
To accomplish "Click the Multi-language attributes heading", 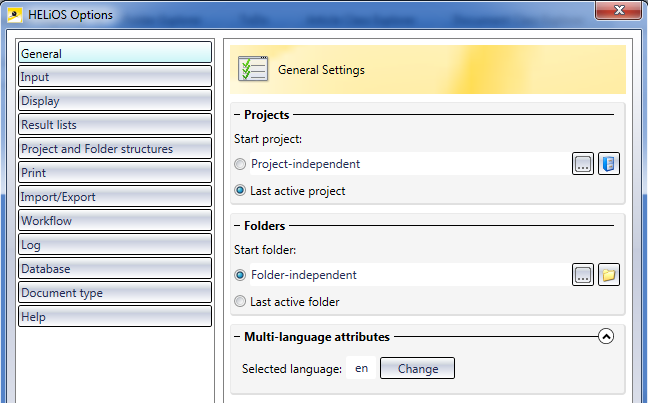I will [317, 337].
